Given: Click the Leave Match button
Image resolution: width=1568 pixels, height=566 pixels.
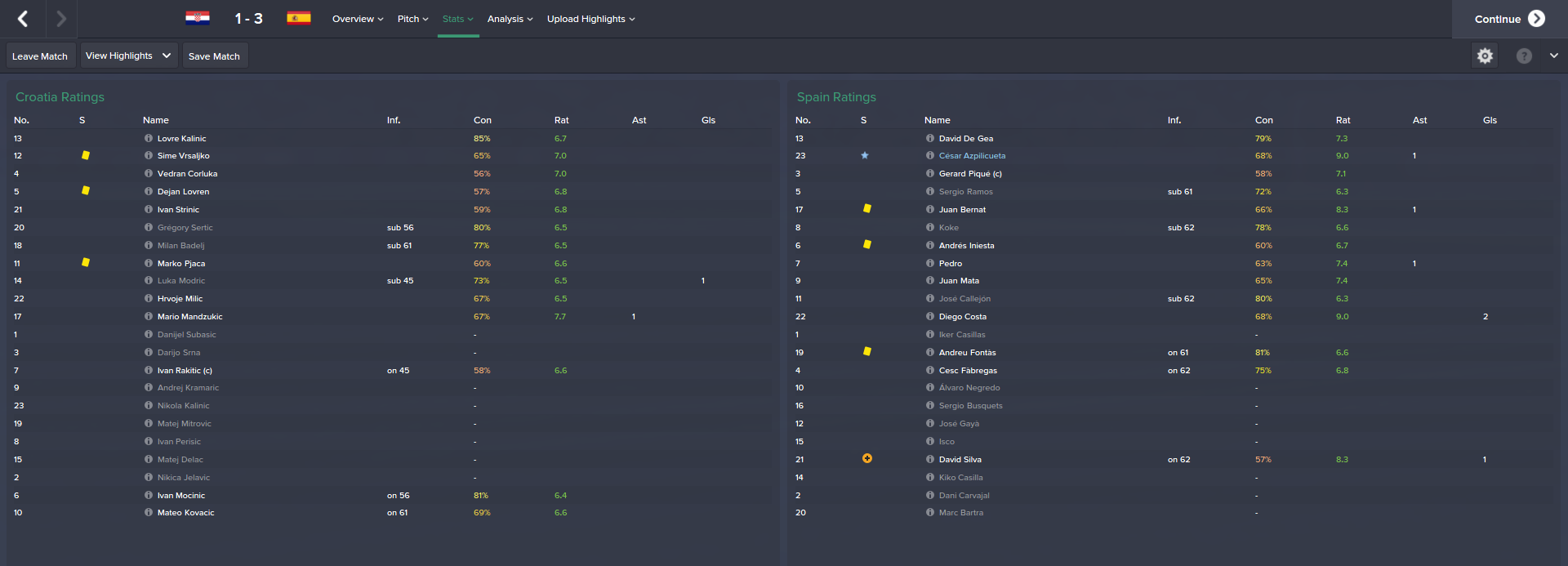Looking at the screenshot, I should click(x=40, y=56).
